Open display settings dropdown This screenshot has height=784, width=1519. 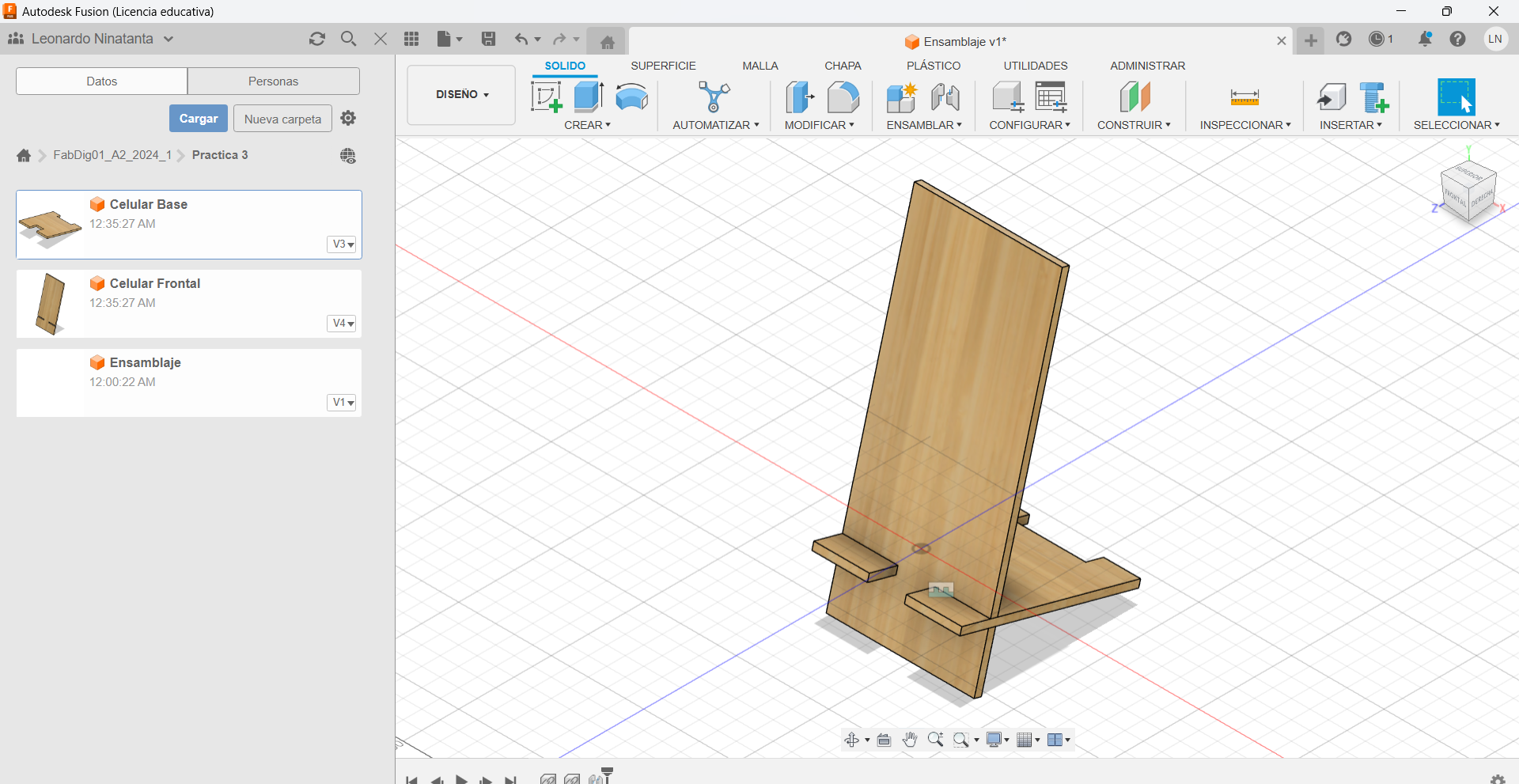(x=998, y=740)
